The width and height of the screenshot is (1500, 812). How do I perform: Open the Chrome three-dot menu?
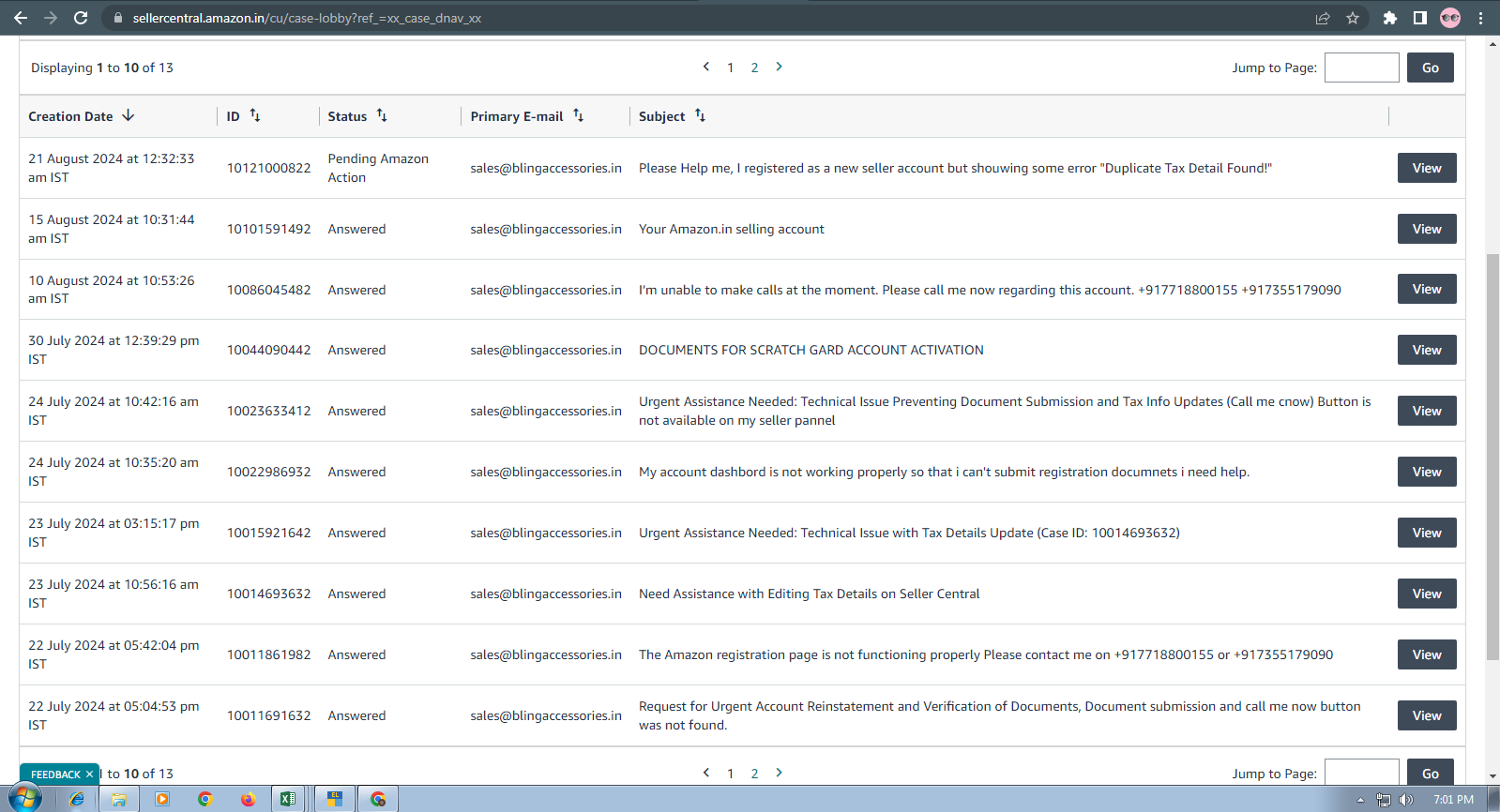(1480, 18)
